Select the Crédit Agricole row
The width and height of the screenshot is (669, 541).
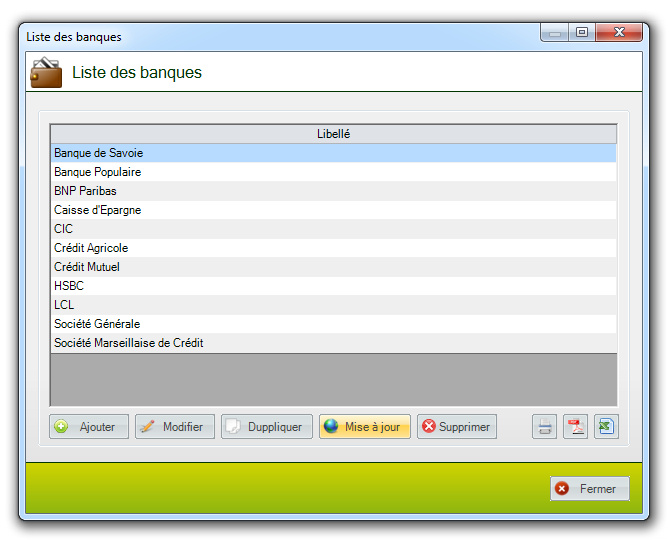333,248
